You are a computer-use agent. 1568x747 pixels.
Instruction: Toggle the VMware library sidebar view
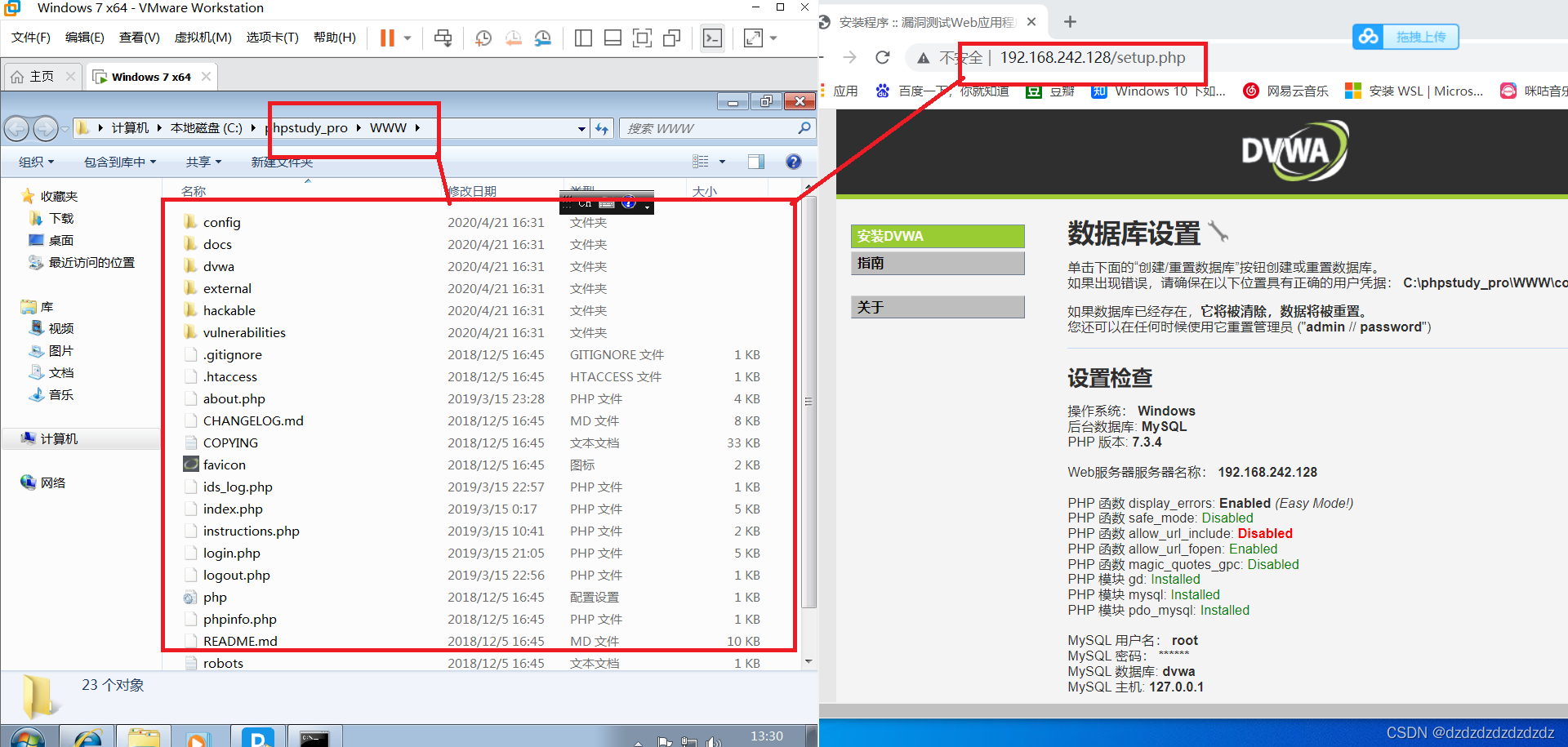tap(583, 38)
